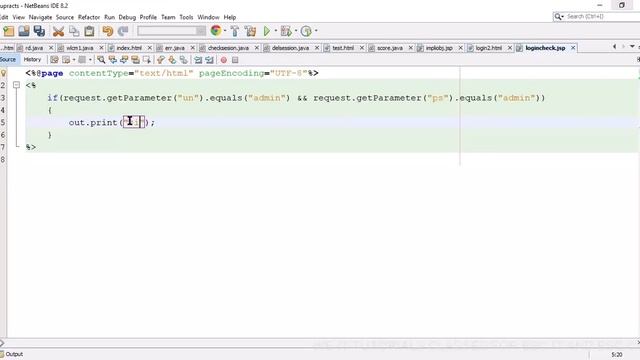Click the Save All toolbar icon

(40, 31)
